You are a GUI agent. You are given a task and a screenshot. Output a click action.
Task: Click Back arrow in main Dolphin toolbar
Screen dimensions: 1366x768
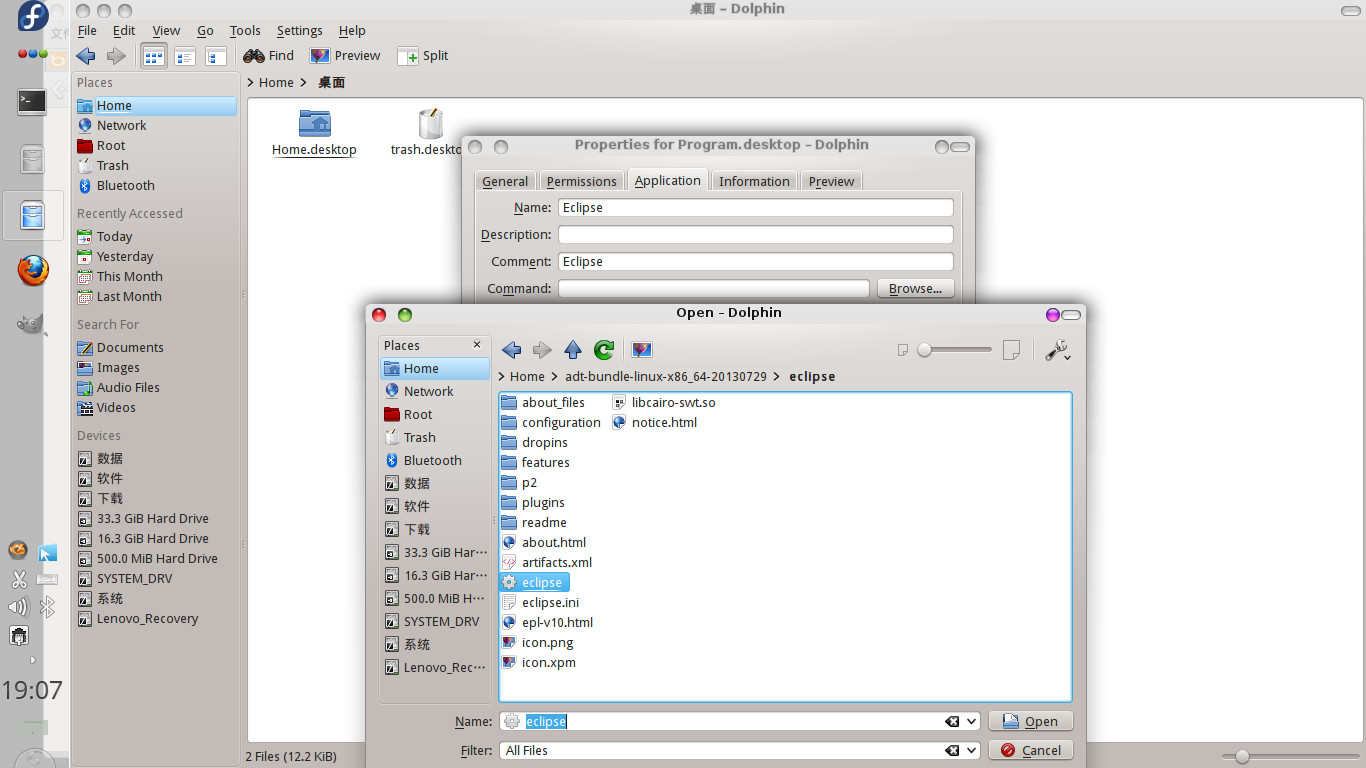click(86, 56)
